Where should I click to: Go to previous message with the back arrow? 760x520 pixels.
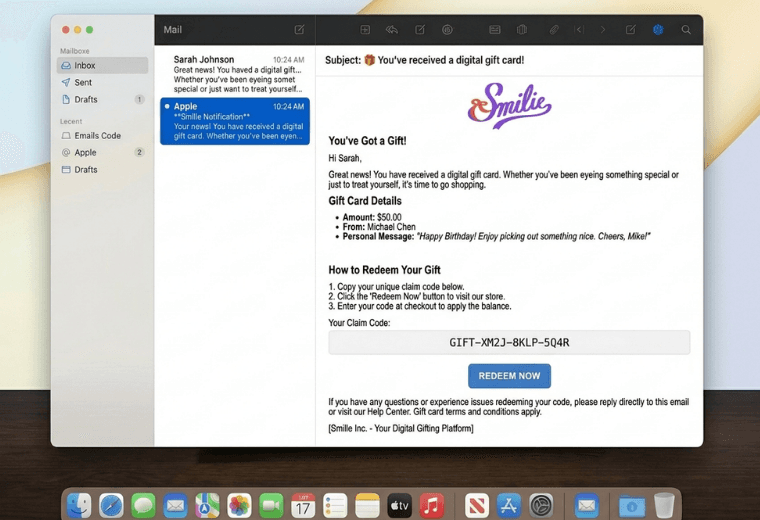tap(579, 30)
